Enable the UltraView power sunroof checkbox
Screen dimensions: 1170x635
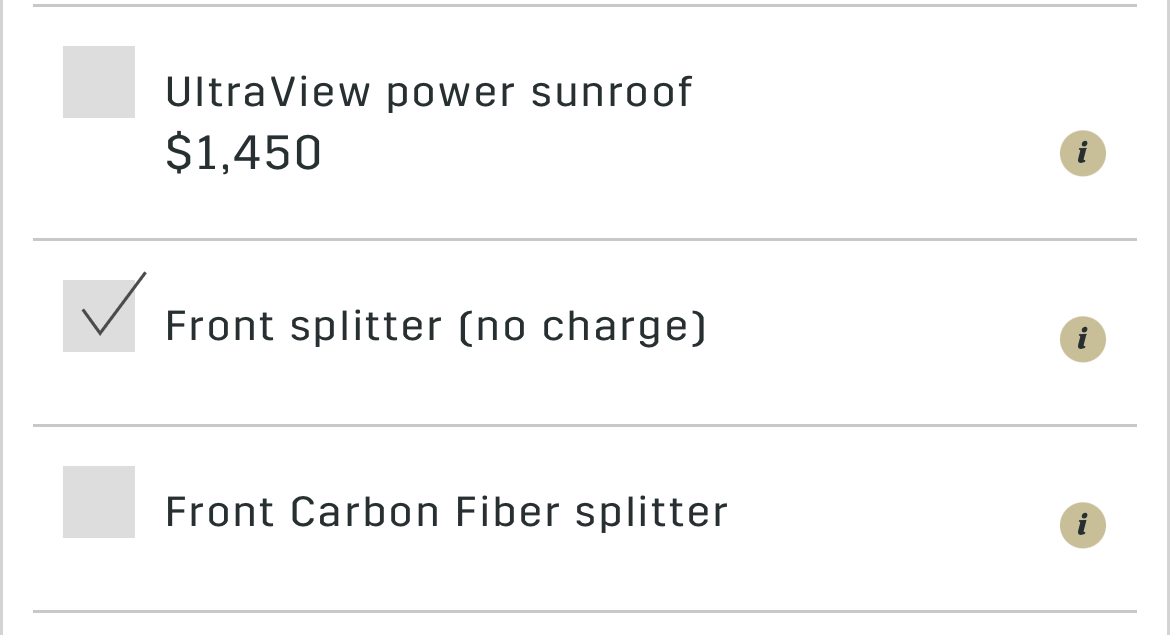pos(99,82)
